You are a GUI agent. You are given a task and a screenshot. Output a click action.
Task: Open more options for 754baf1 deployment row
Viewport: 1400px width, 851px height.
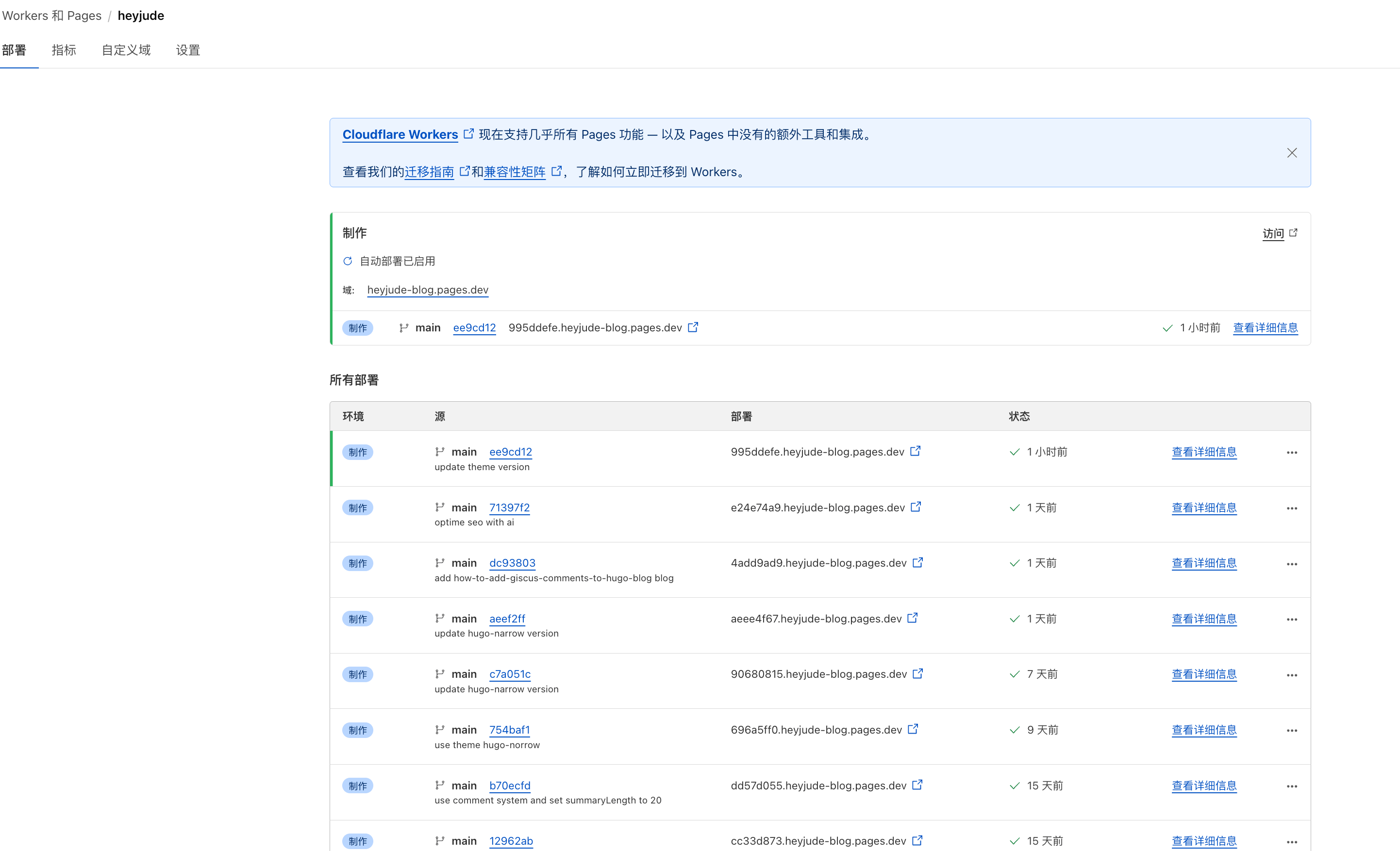[1291, 731]
